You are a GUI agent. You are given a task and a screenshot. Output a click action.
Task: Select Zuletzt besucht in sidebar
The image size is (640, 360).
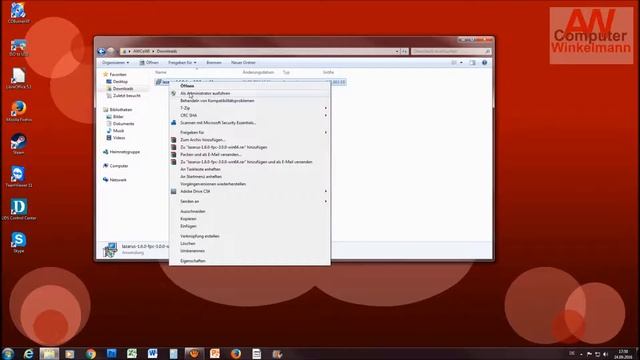tap(126, 96)
